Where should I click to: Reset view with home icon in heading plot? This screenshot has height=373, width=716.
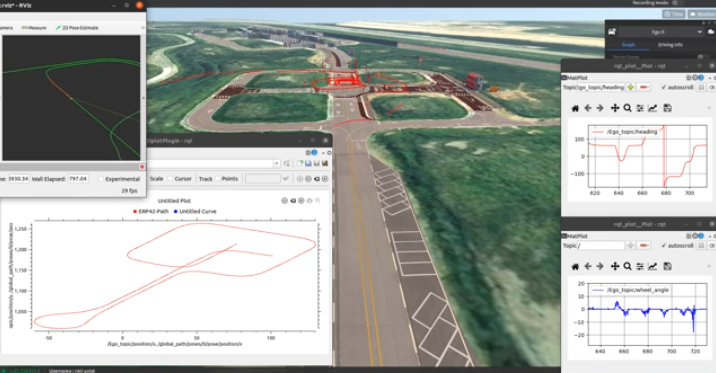(x=575, y=108)
